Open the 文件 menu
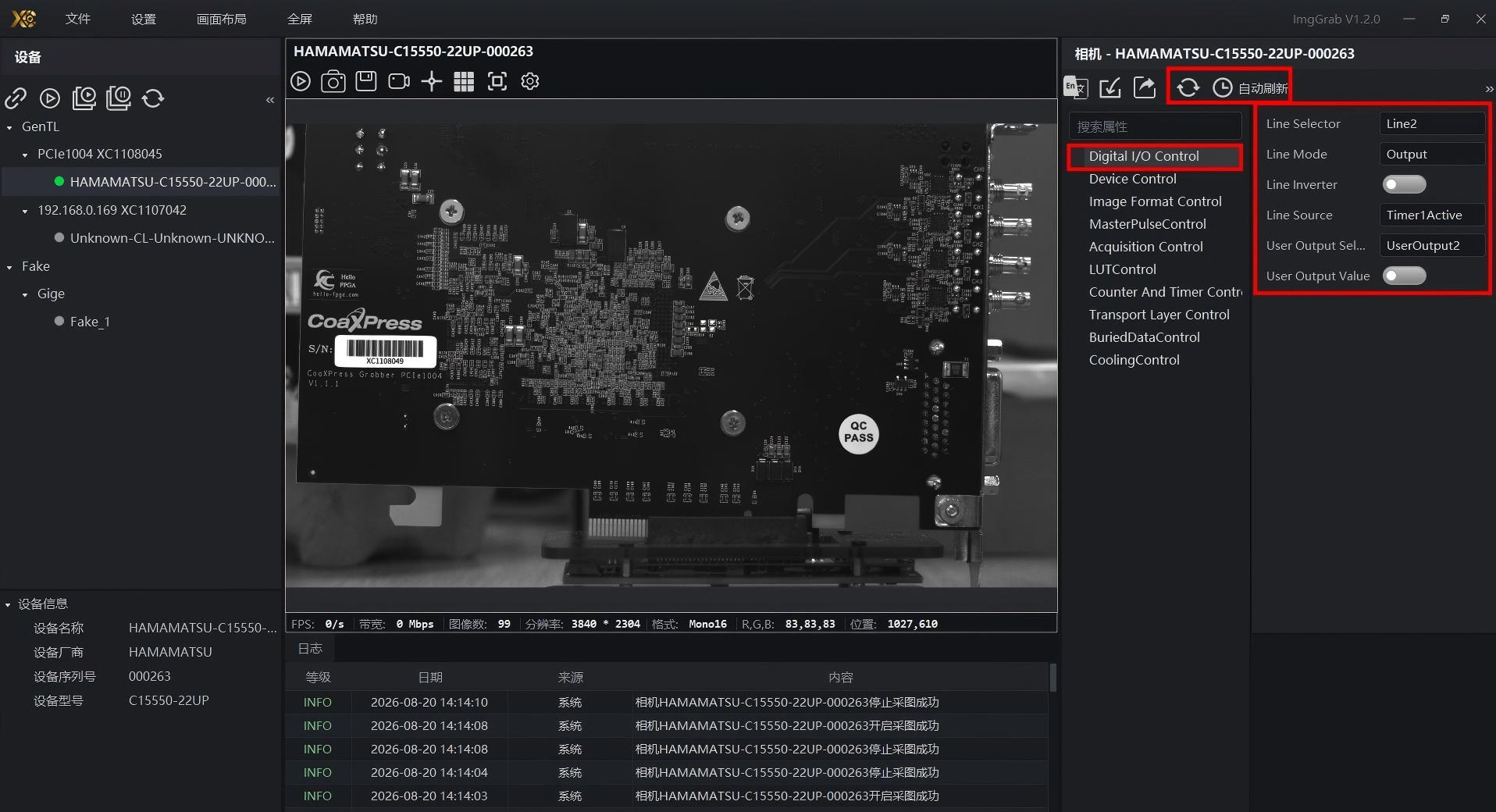Image resolution: width=1496 pixels, height=812 pixels. tap(78, 19)
